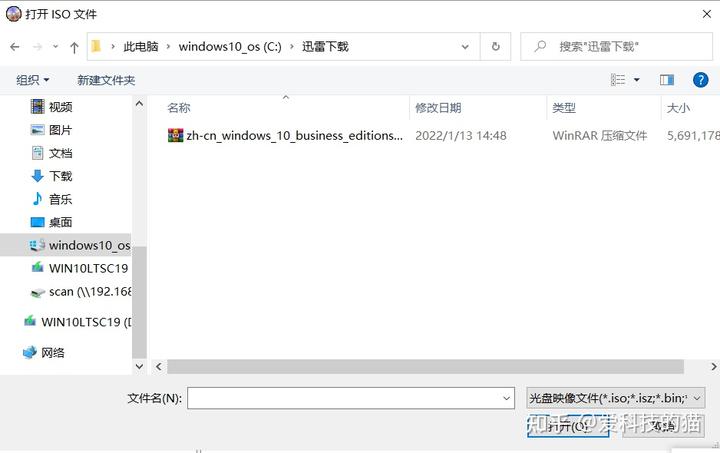
Task: Open 文档 in the navigation pane
Action: pyautogui.click(x=61, y=153)
